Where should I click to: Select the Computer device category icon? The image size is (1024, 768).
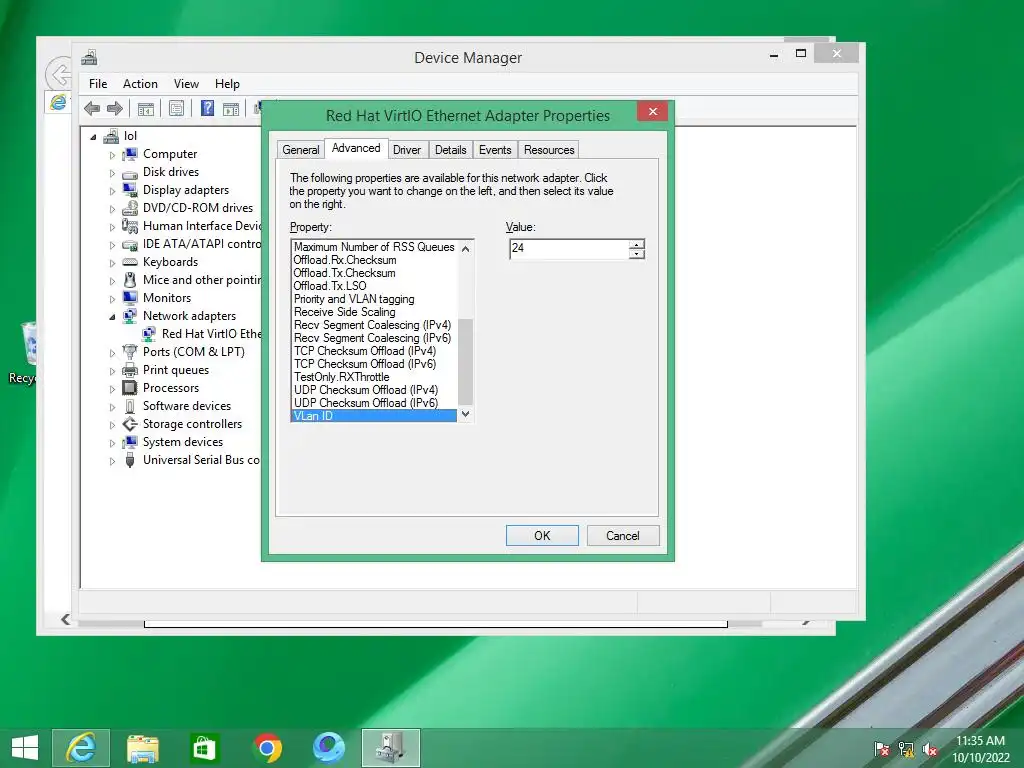point(131,154)
